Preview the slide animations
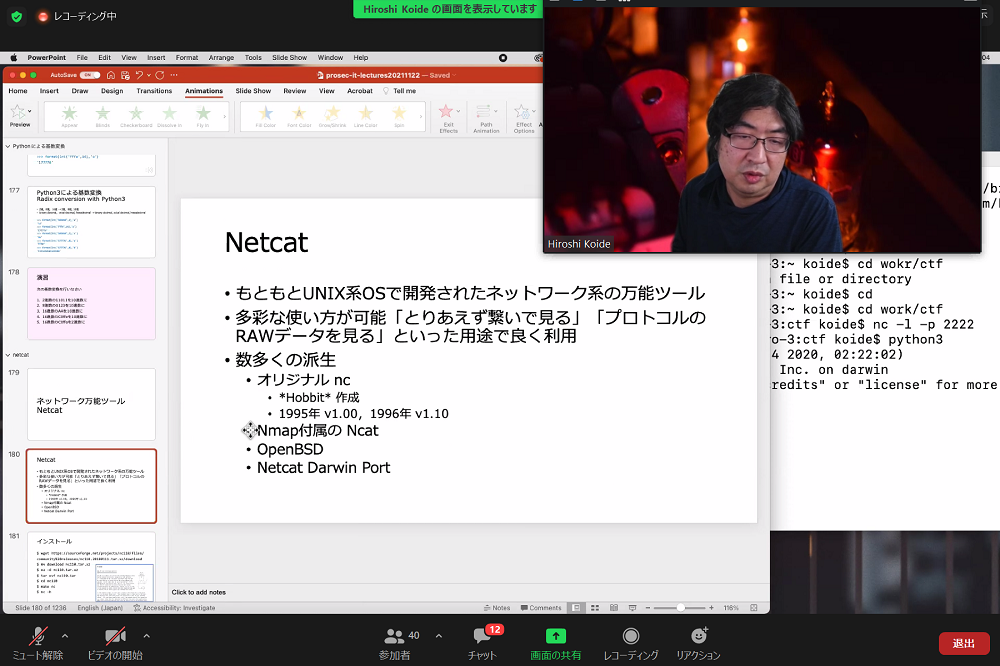The height and width of the screenshot is (666, 1000). pyautogui.click(x=18, y=116)
